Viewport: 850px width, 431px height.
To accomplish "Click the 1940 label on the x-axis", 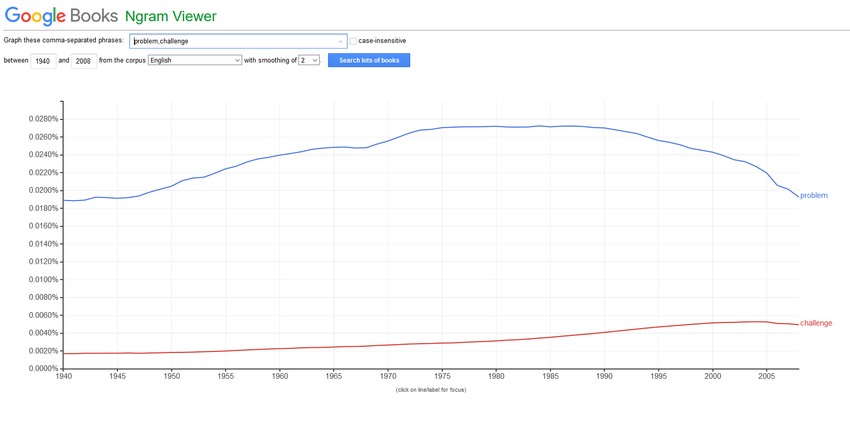I will 64,377.
